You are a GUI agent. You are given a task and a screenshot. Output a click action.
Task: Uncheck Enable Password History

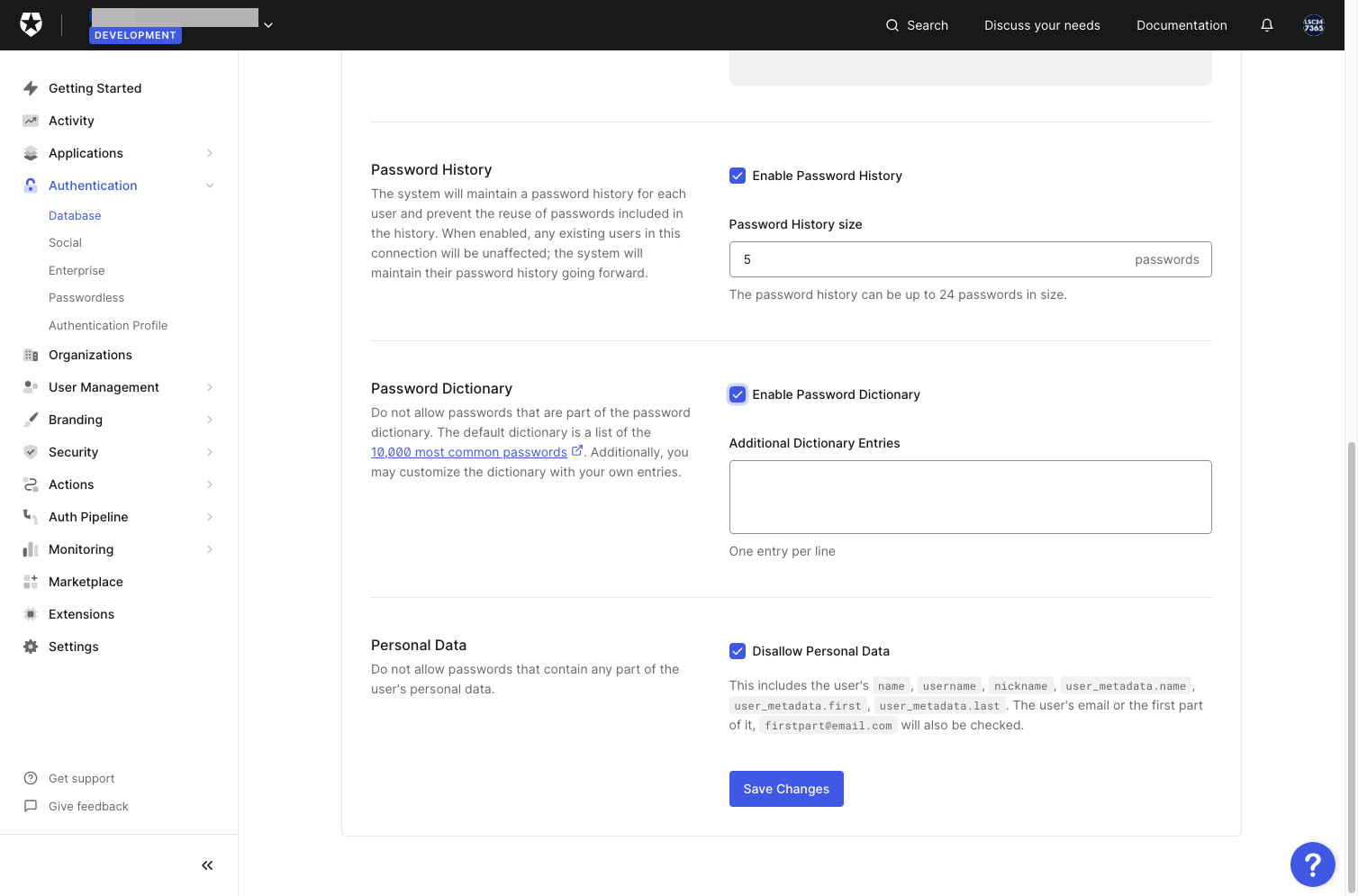(738, 176)
